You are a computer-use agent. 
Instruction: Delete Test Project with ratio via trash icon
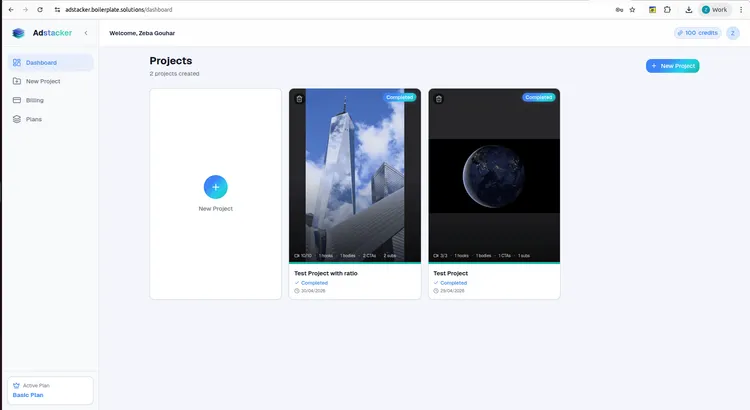tap(299, 99)
